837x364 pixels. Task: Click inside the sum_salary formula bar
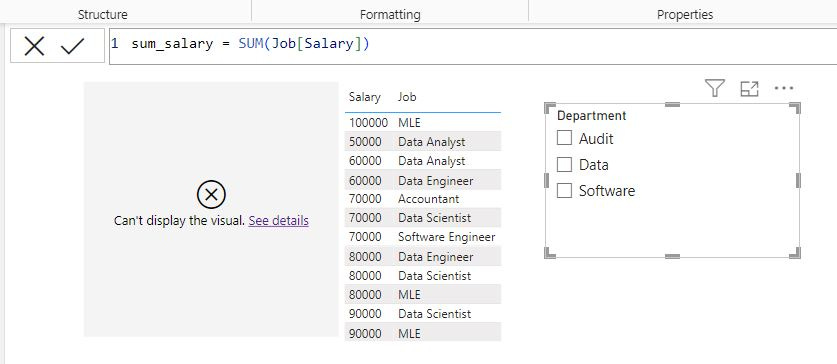point(473,46)
